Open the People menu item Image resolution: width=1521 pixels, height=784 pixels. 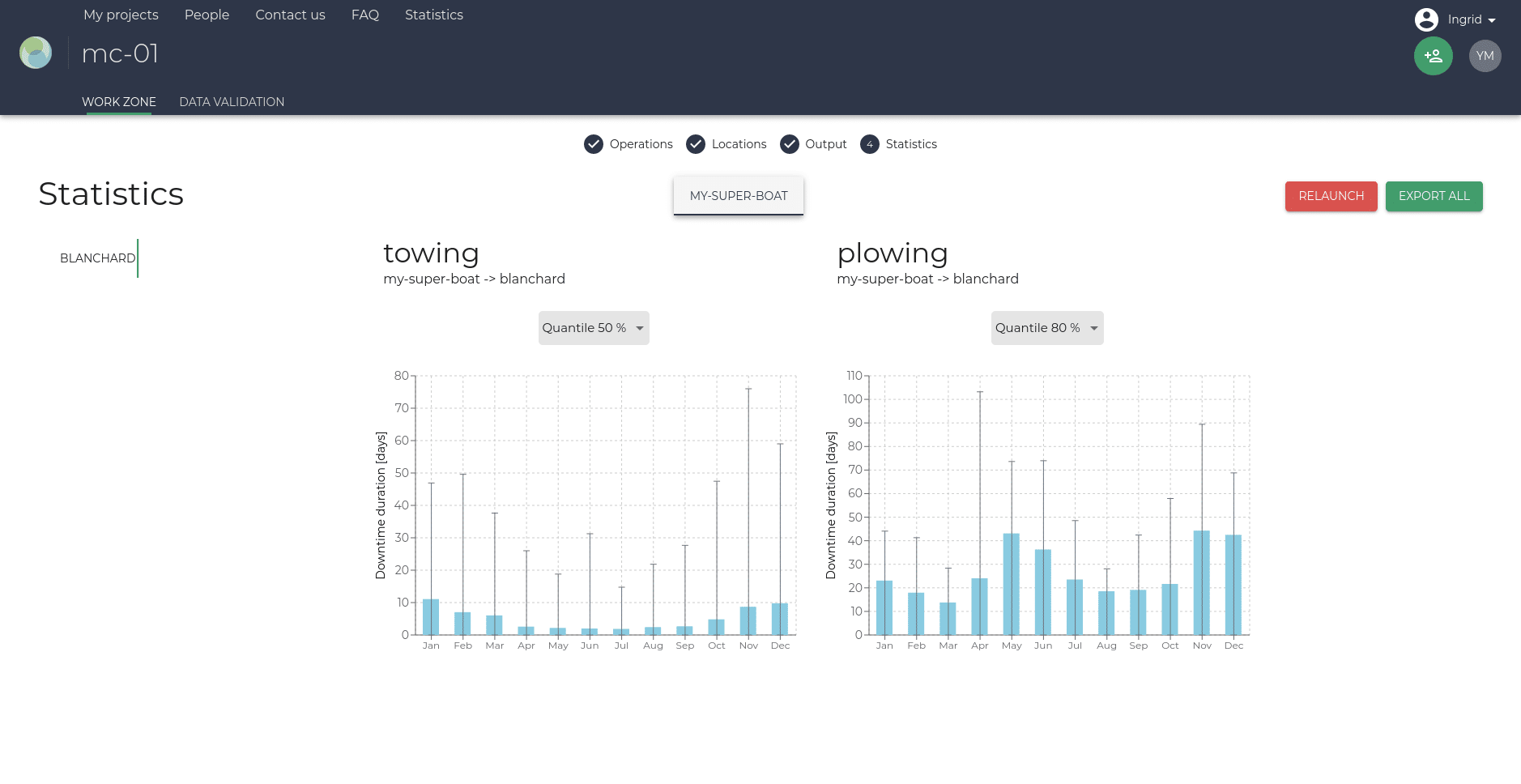click(x=207, y=15)
